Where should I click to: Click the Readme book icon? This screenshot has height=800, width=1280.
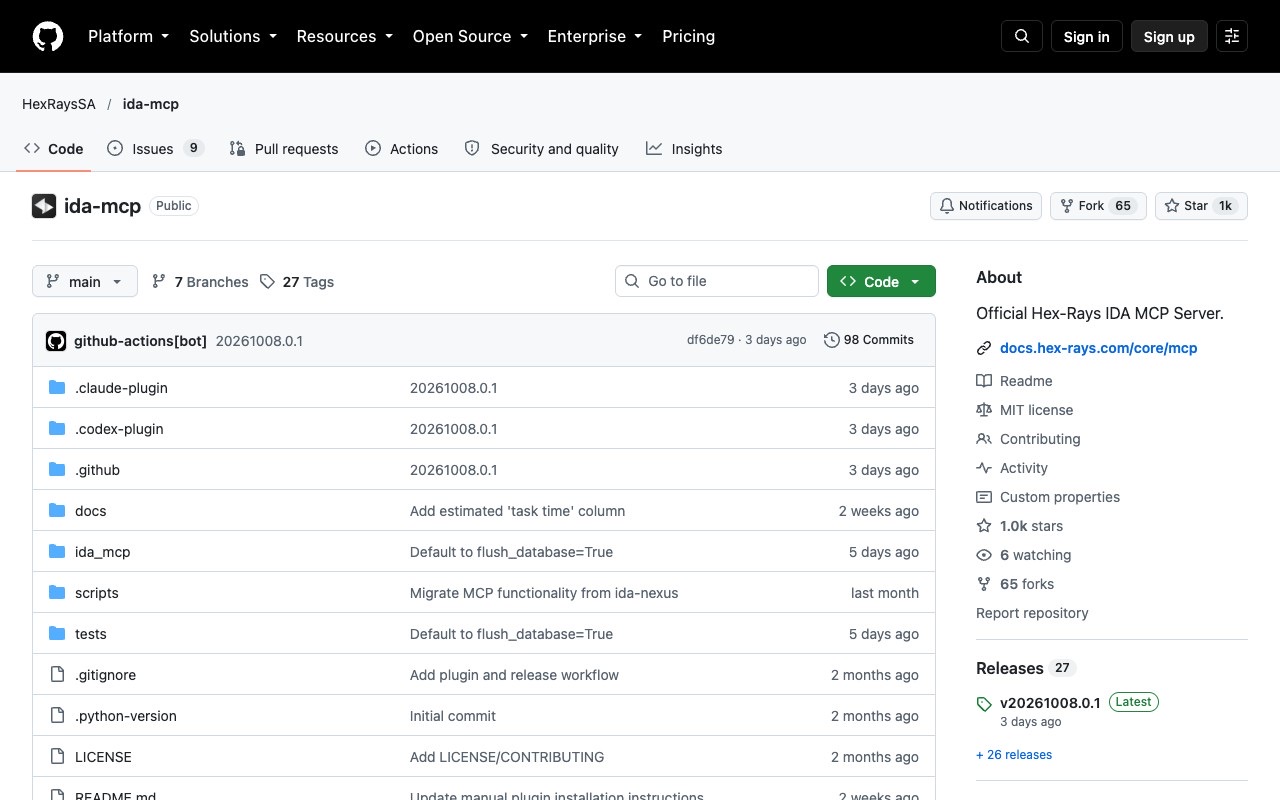click(x=984, y=381)
